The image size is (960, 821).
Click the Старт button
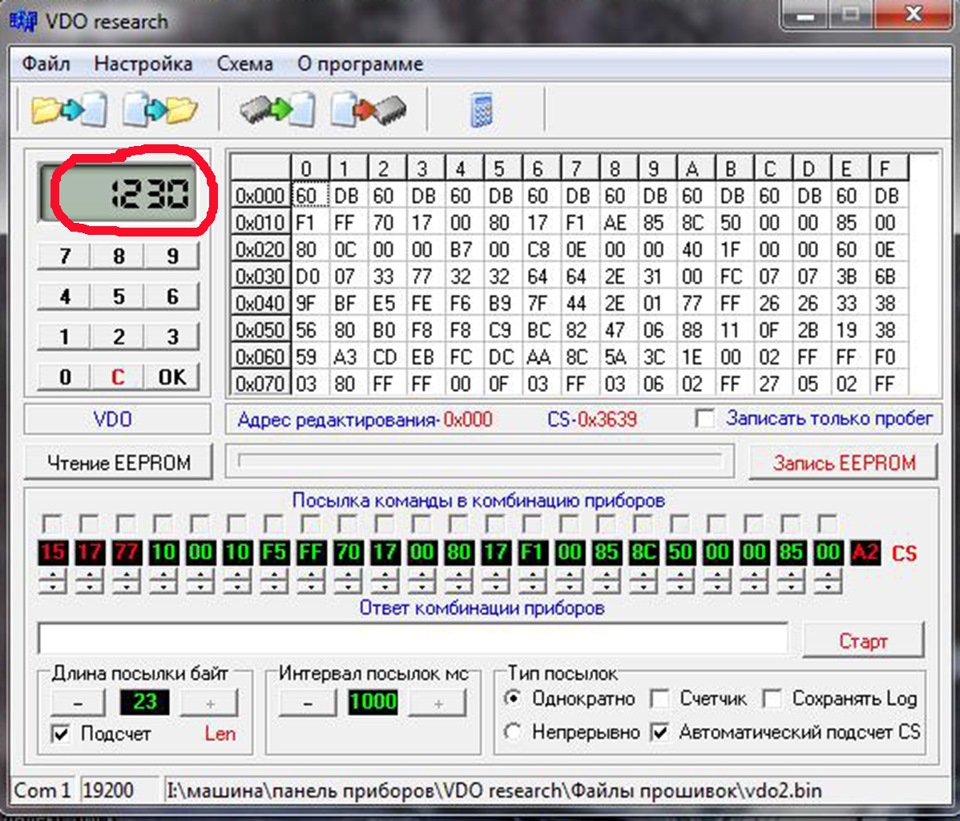point(863,640)
